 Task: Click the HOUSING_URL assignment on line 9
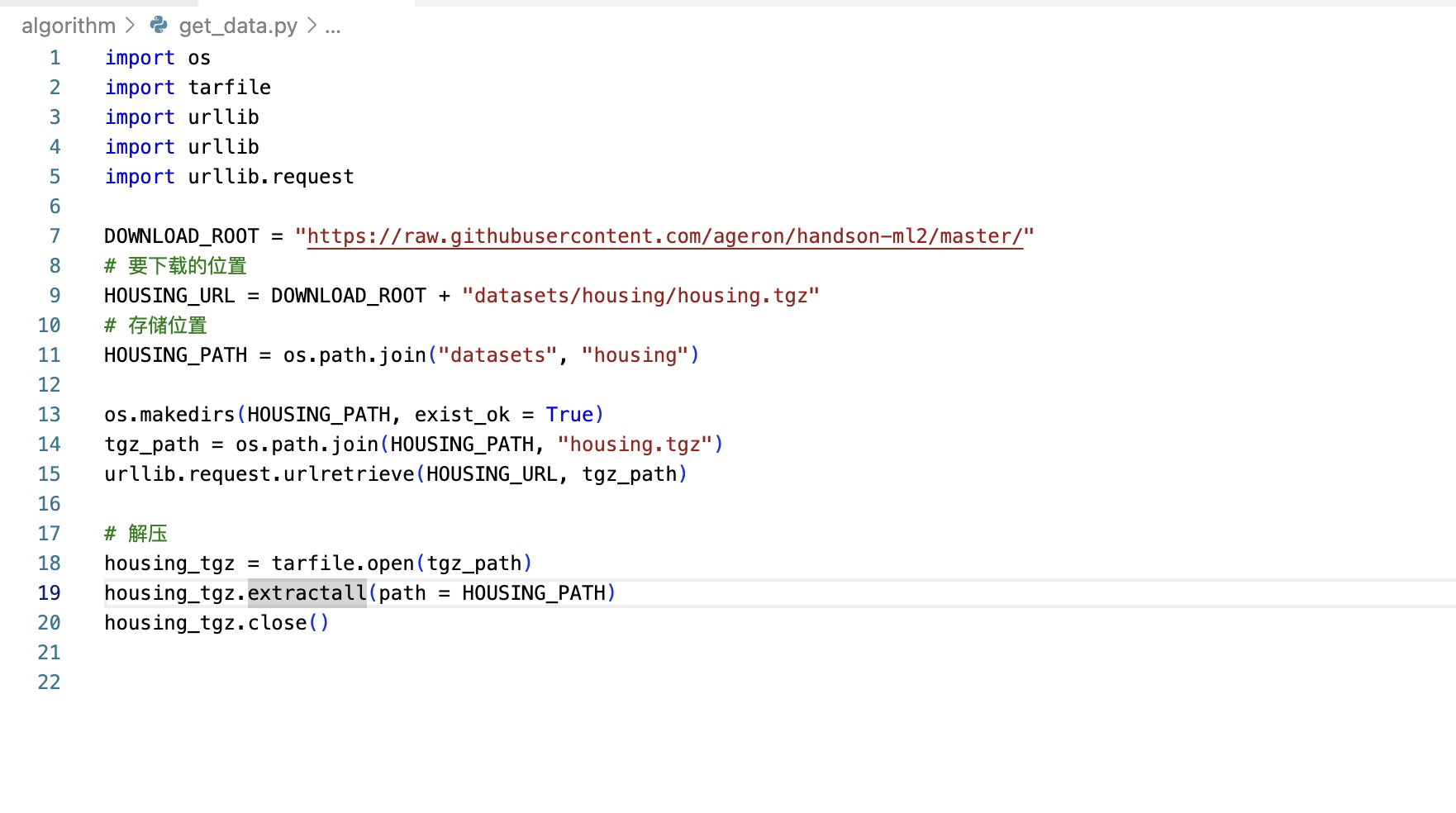click(169, 296)
